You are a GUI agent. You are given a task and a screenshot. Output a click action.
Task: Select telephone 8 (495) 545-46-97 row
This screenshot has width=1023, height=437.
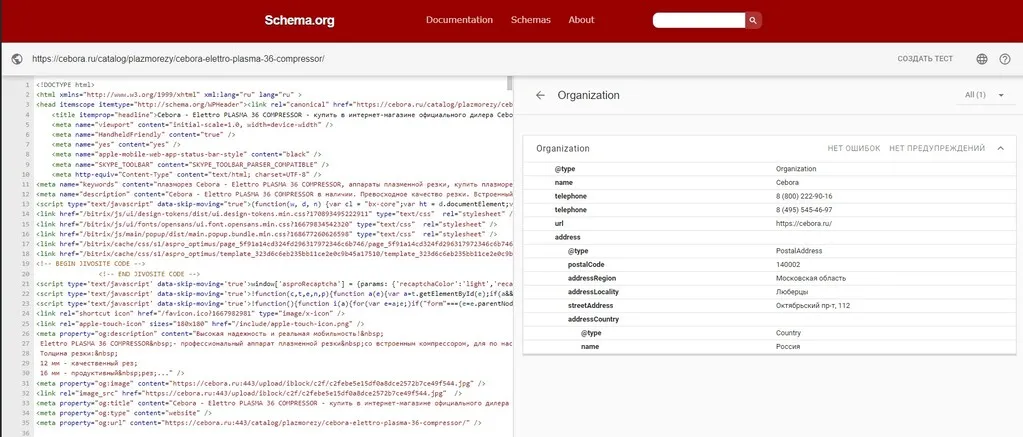[x=767, y=210]
